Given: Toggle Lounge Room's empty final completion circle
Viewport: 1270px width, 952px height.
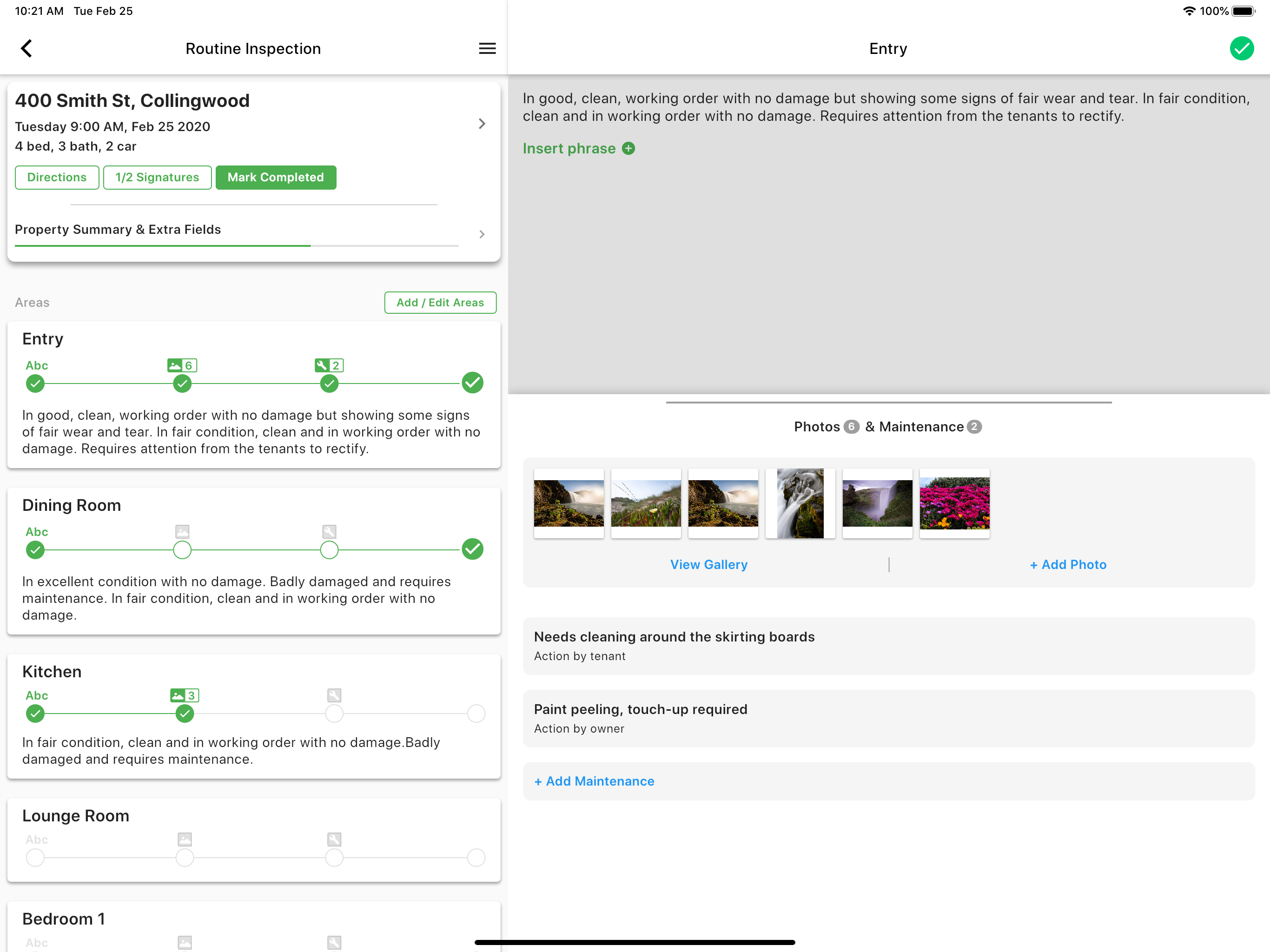Looking at the screenshot, I should [x=476, y=858].
